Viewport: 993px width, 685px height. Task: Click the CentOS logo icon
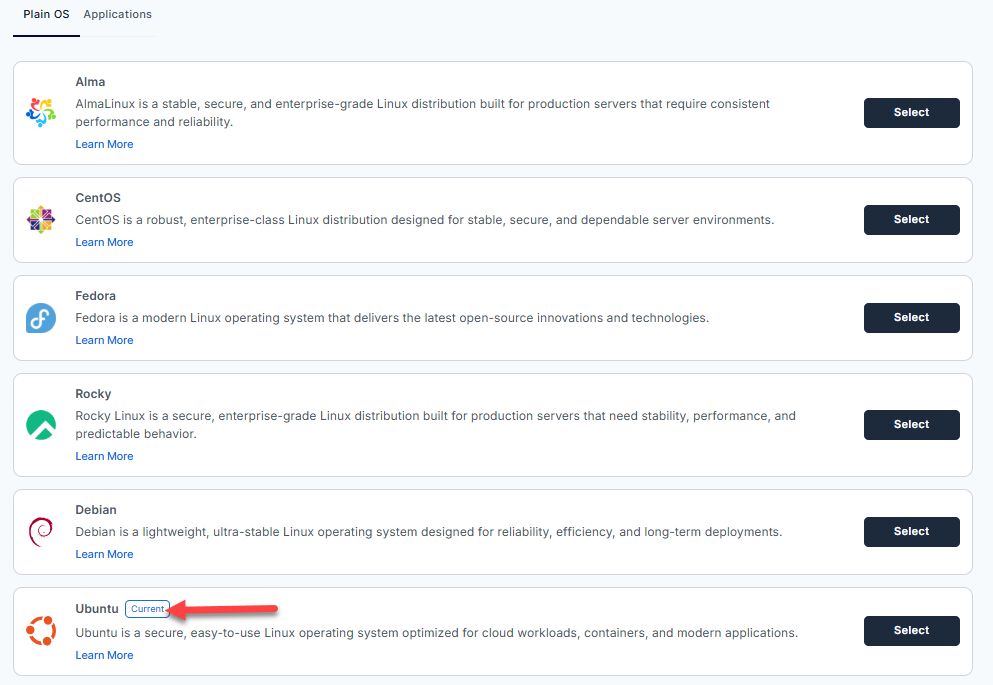tap(41, 220)
